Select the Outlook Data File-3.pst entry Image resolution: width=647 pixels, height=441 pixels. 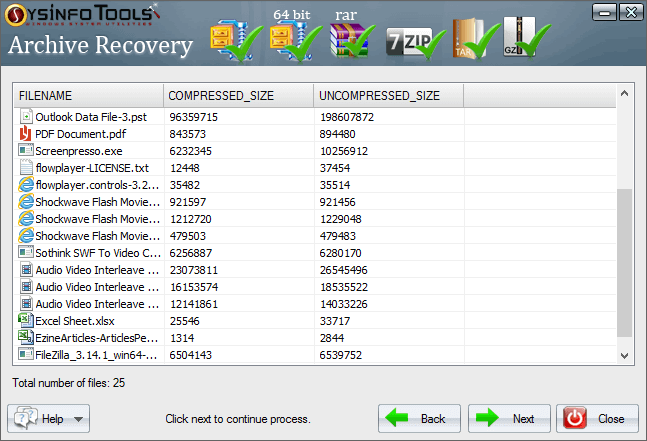pyautogui.click(x=90, y=117)
